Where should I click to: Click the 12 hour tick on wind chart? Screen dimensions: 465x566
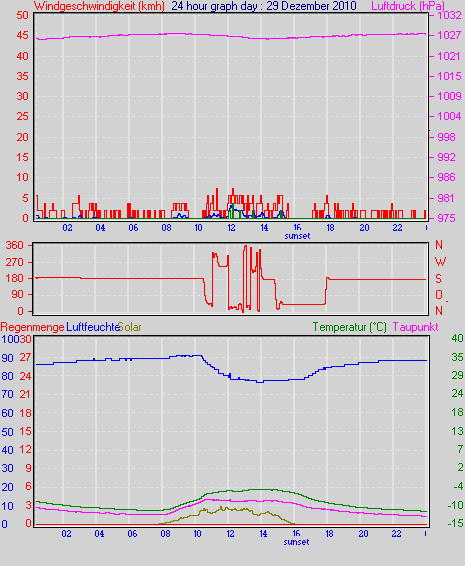231,228
